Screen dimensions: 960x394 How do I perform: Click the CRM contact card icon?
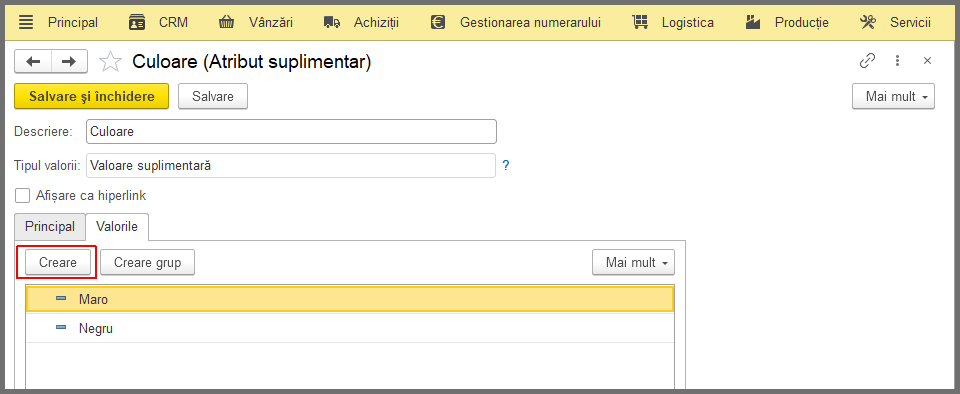tap(137, 23)
